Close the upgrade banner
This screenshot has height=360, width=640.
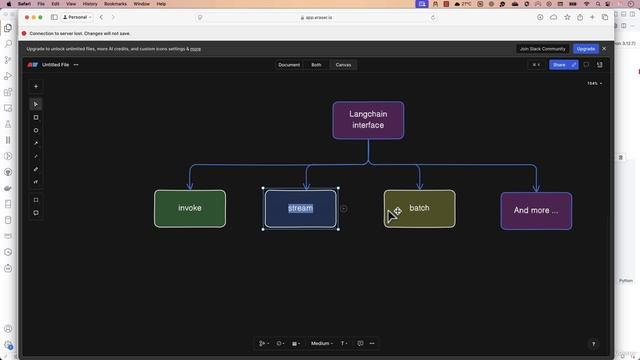pos(604,49)
